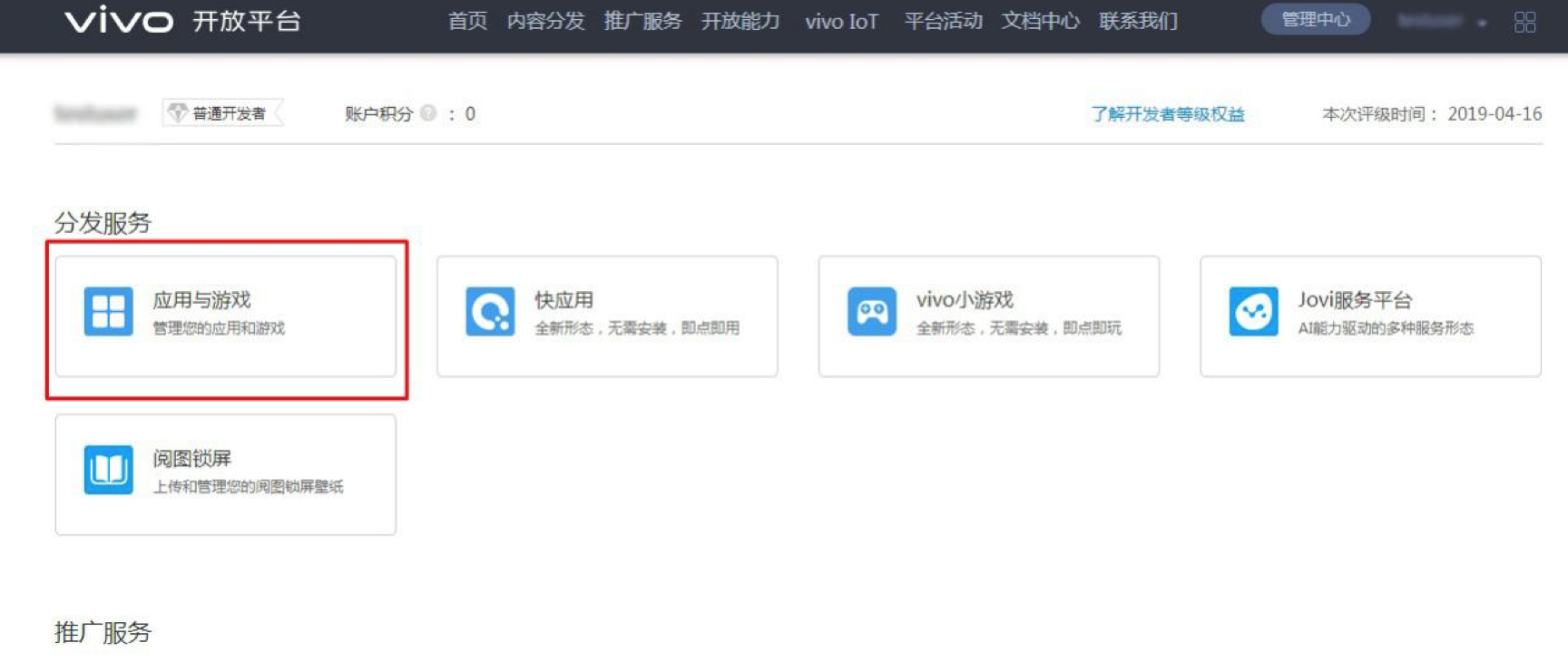Open the vivo IoT menu item
The height and width of the screenshot is (662, 1568).
click(842, 21)
